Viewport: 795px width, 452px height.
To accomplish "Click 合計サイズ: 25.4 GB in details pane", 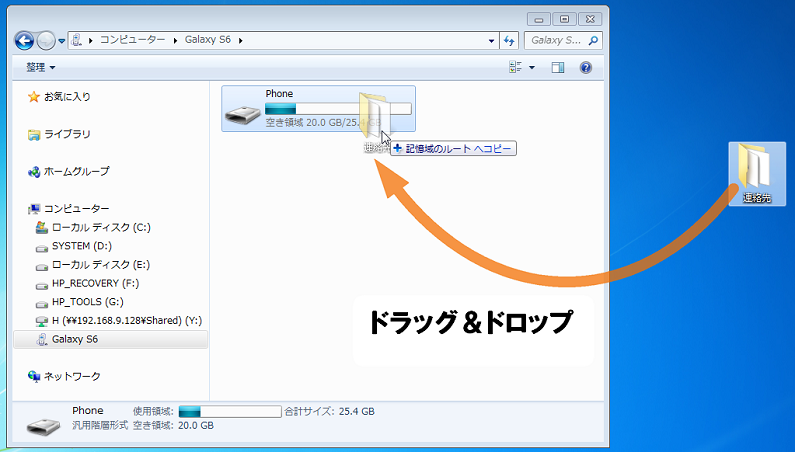I will click(x=329, y=411).
